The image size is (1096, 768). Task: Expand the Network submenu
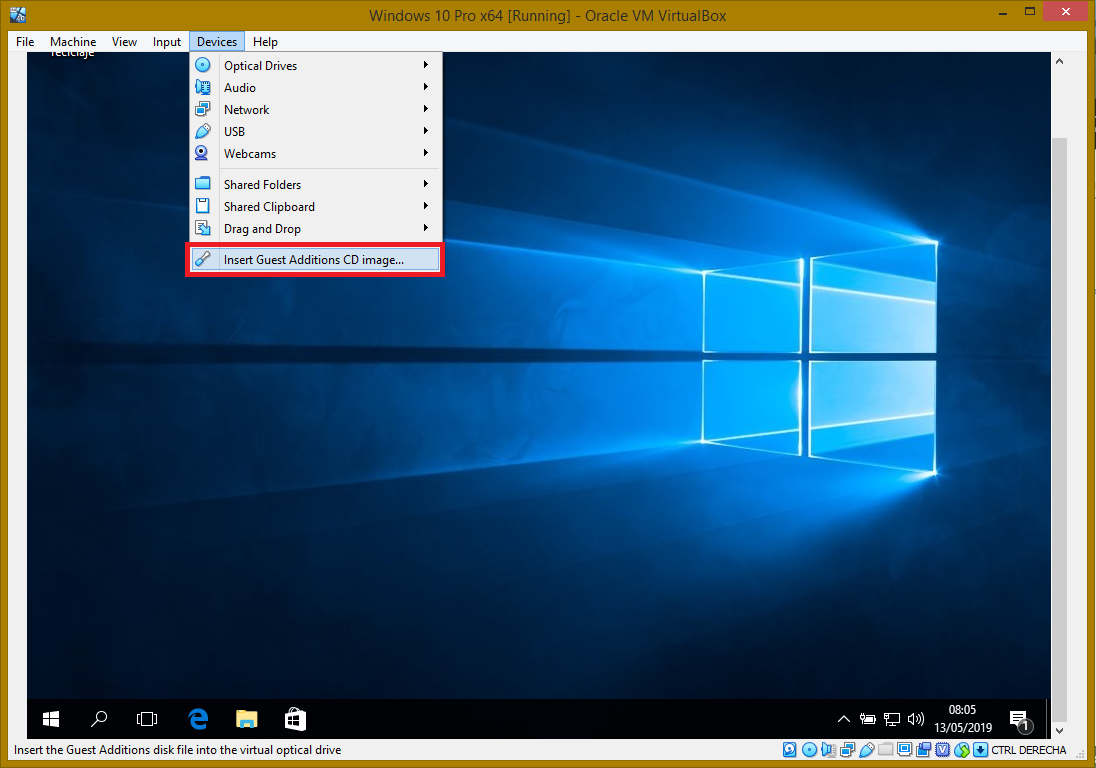point(315,110)
